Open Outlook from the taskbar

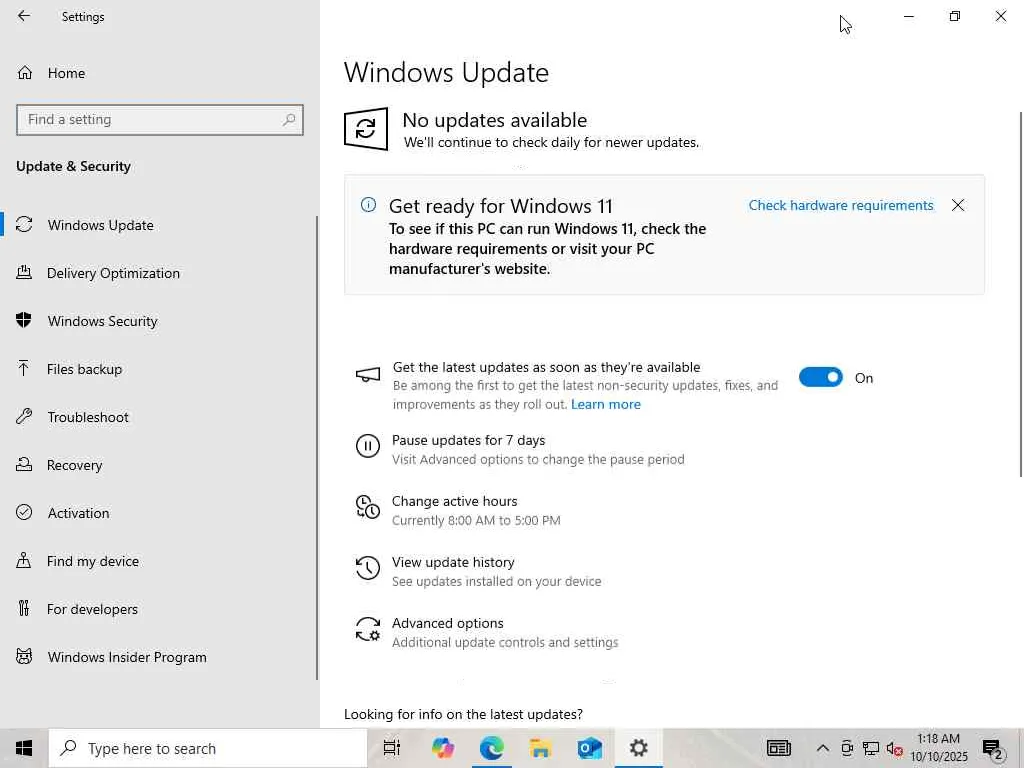590,748
